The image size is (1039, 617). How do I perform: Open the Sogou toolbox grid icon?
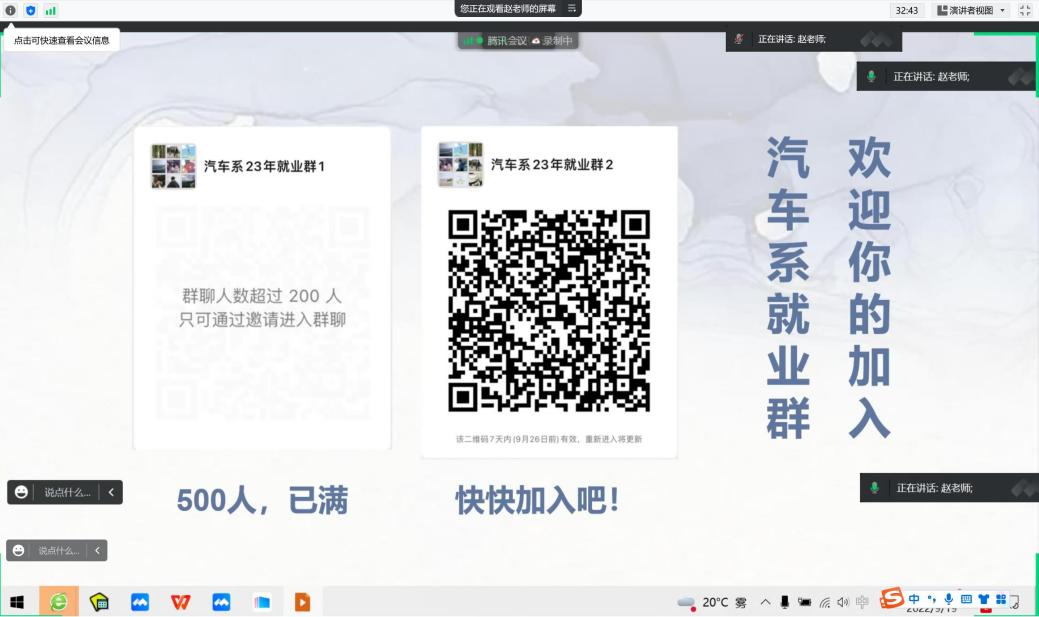click(1001, 599)
